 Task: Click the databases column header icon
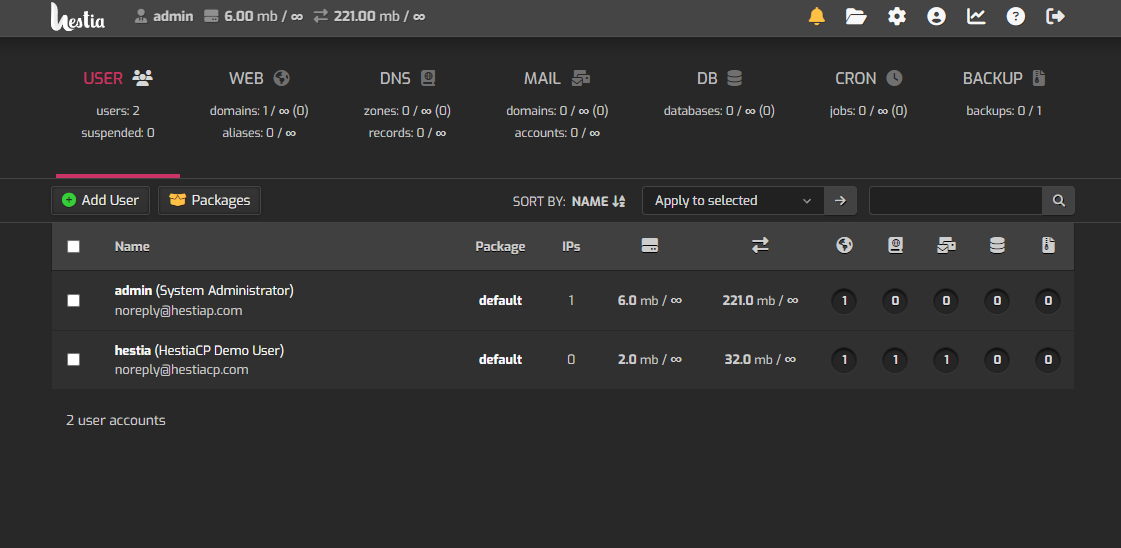pos(997,246)
